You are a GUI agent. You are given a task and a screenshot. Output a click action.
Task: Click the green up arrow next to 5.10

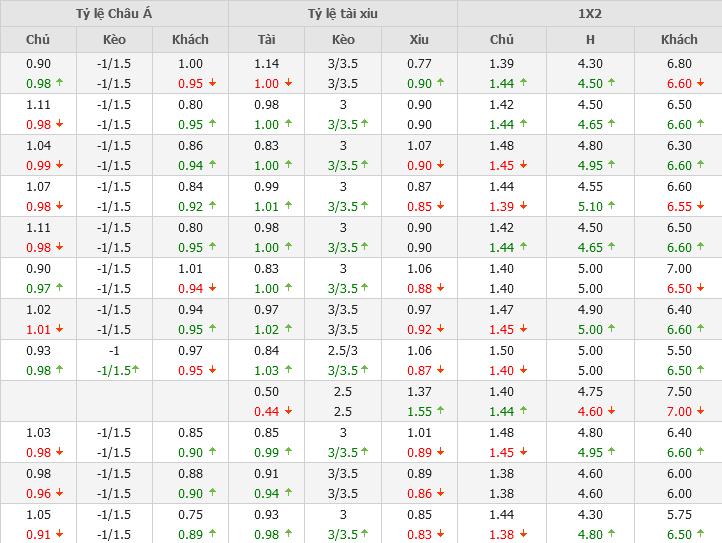[612, 206]
